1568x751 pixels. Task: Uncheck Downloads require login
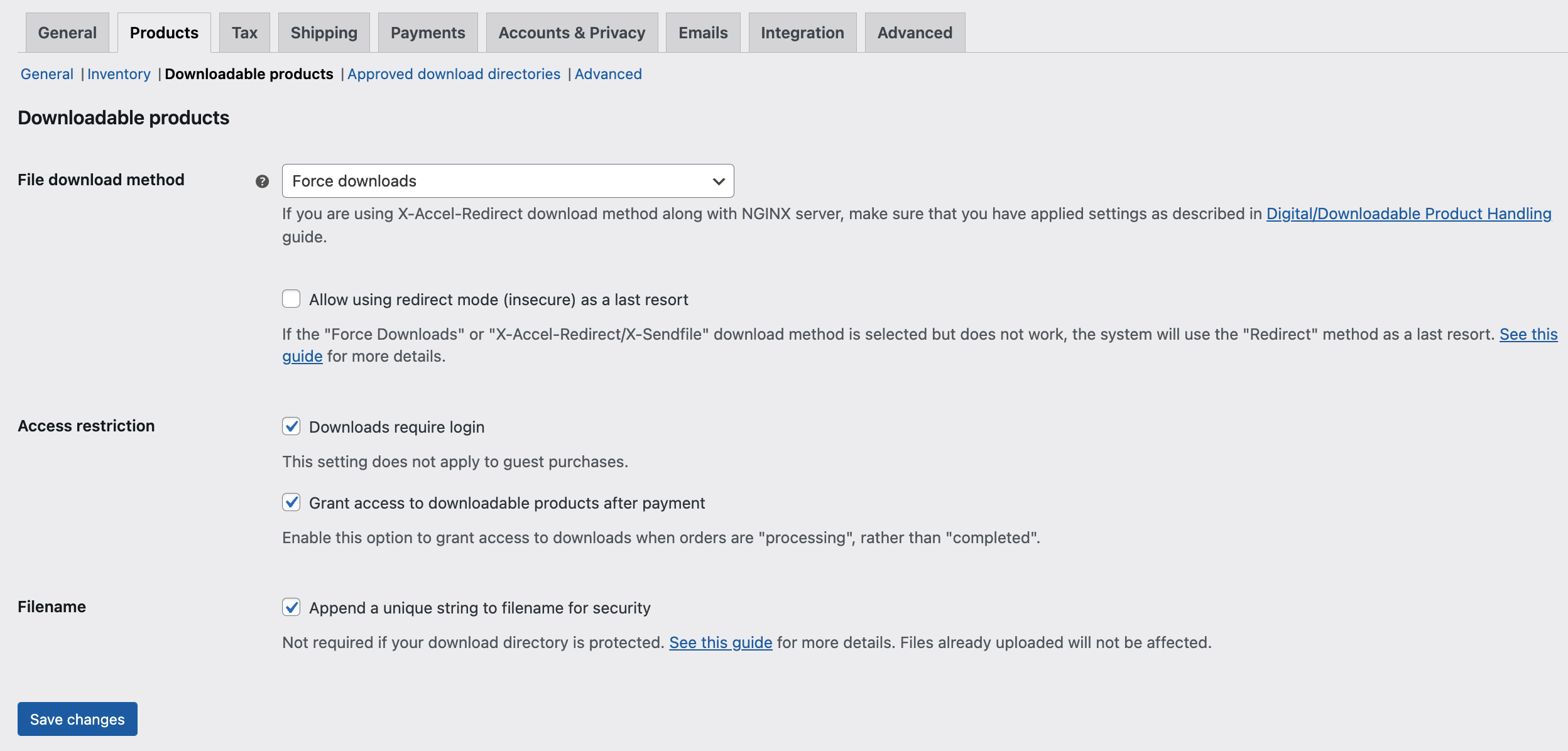click(291, 426)
